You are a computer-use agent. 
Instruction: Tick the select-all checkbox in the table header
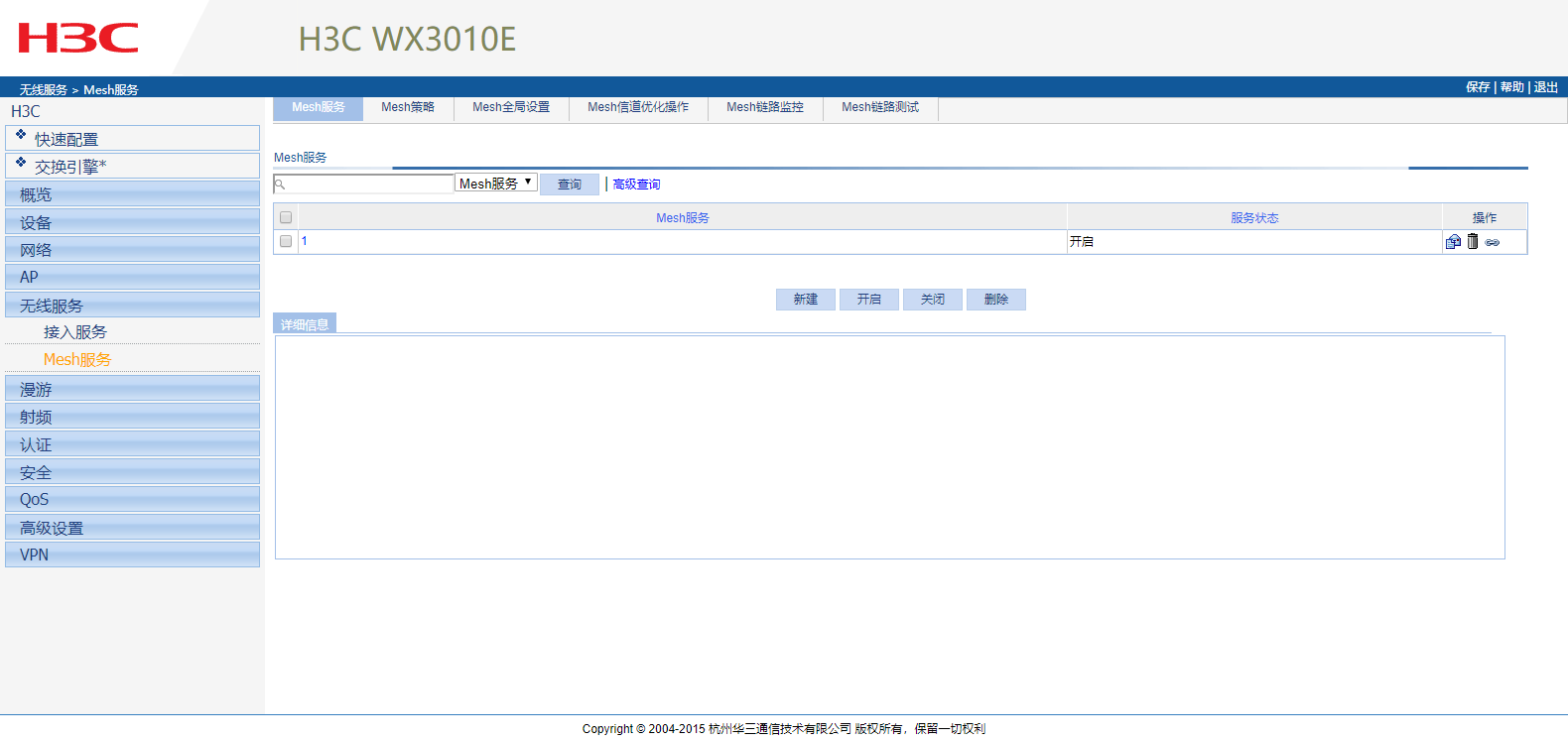point(286,217)
